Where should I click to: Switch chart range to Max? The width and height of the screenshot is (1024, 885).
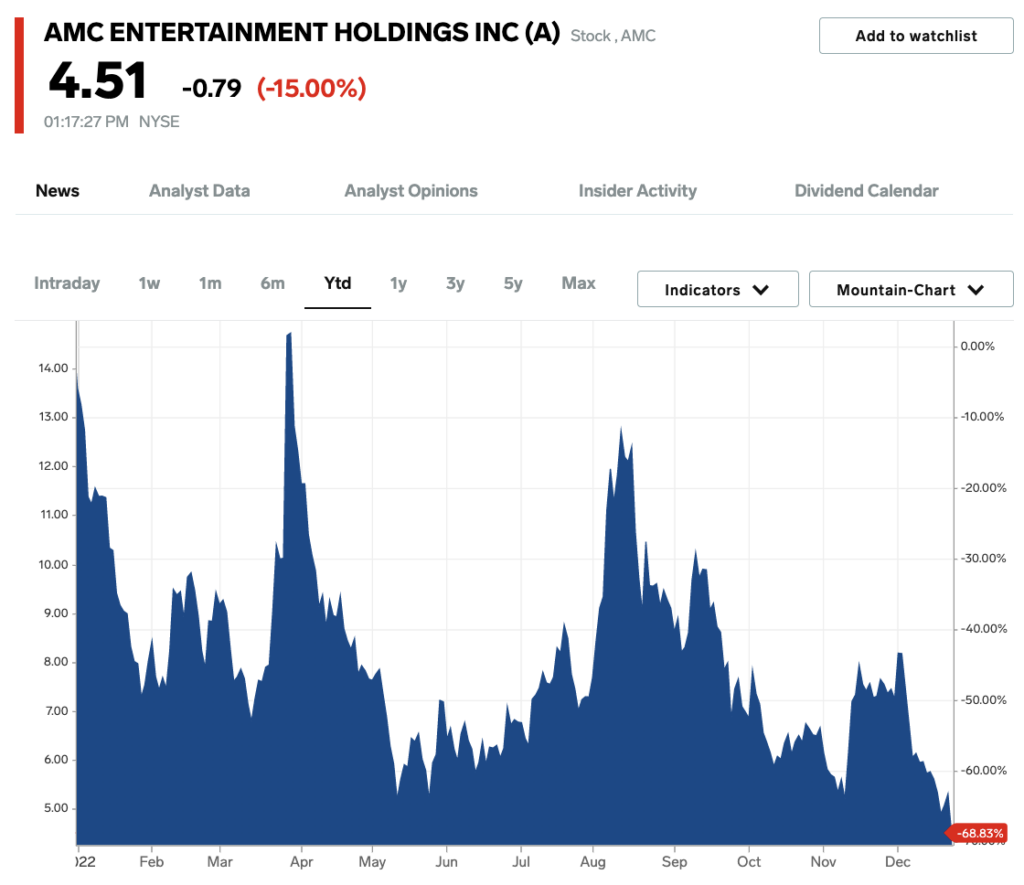point(579,283)
